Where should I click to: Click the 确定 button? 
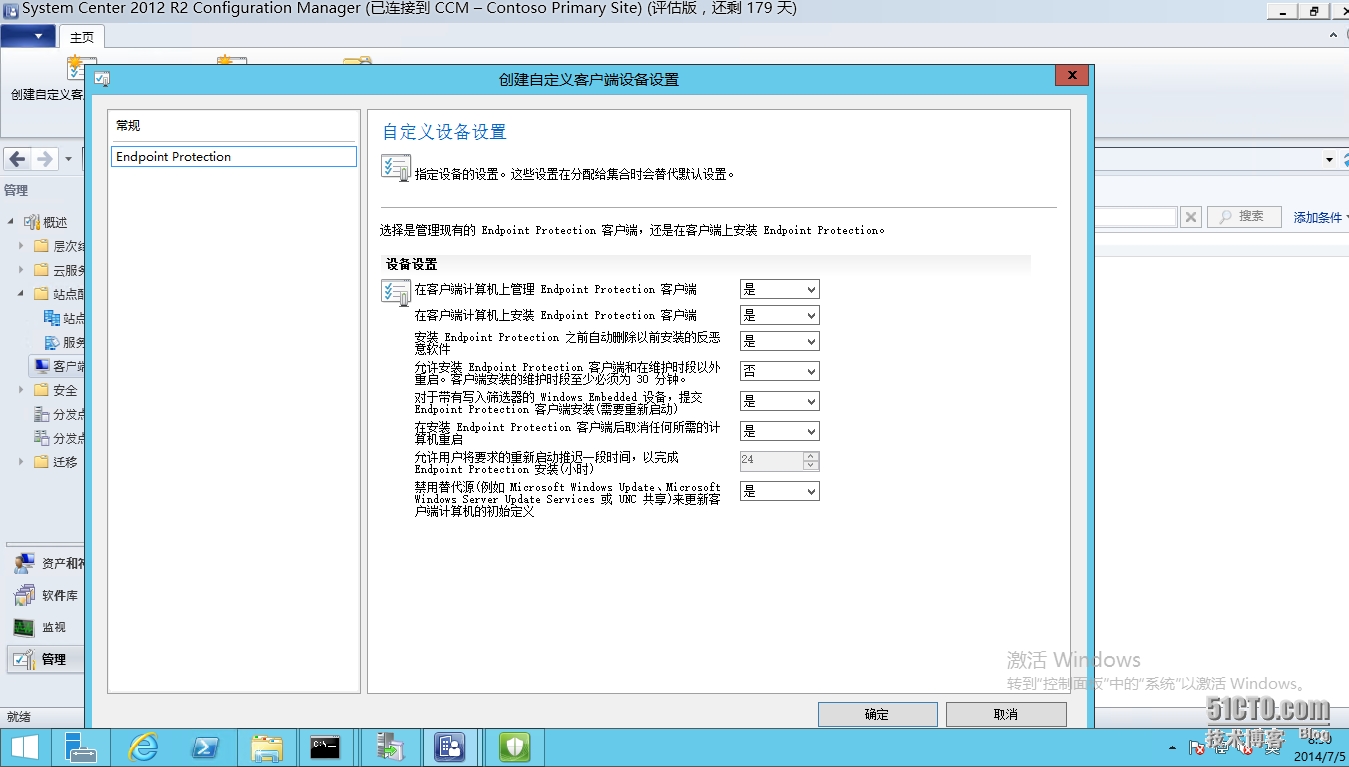click(877, 714)
